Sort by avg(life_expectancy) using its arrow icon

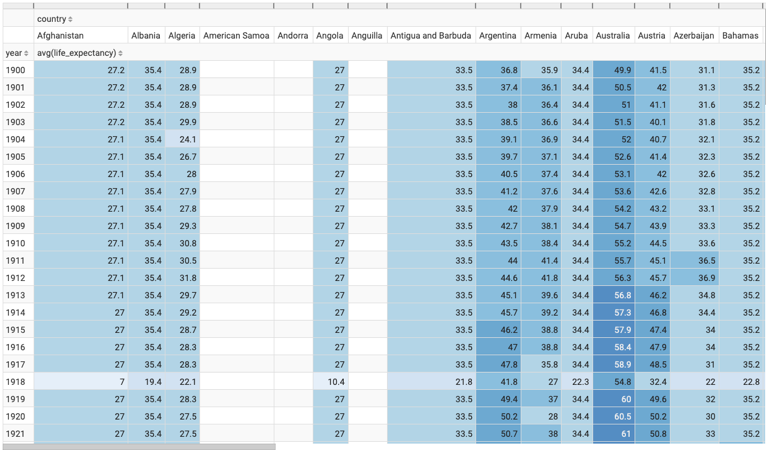(121, 53)
